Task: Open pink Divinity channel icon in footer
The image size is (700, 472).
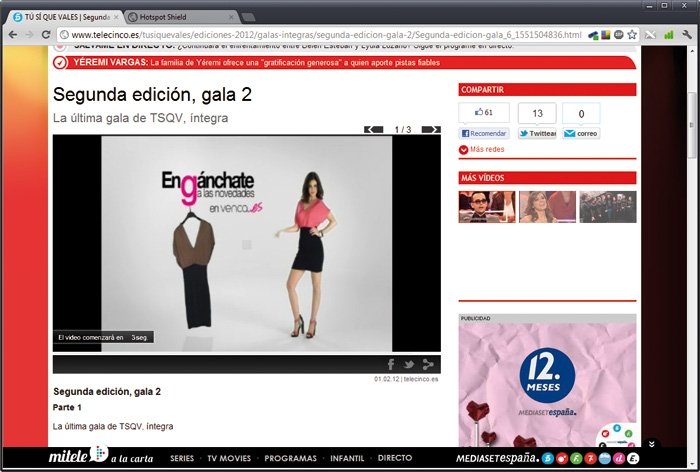Action: click(x=619, y=458)
